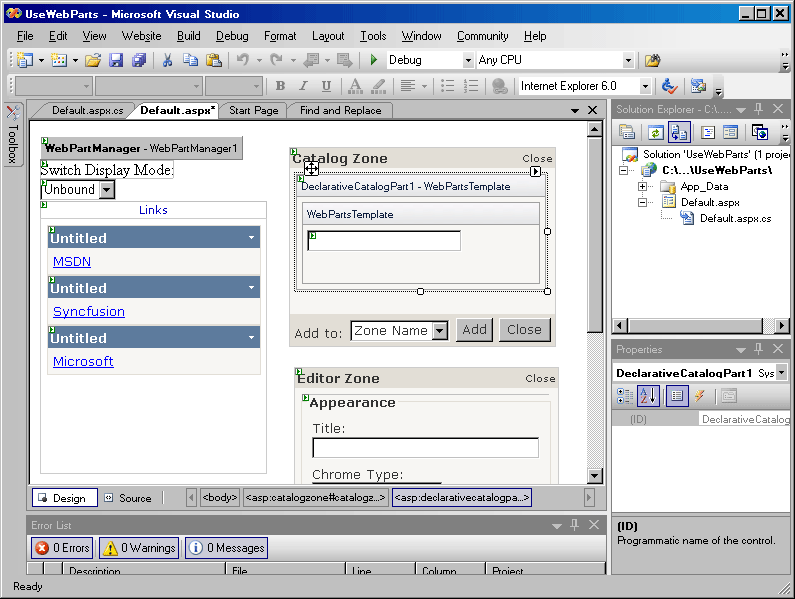The width and height of the screenshot is (795, 599).
Task: Click the Syncfusion link
Action: pyautogui.click(x=89, y=311)
